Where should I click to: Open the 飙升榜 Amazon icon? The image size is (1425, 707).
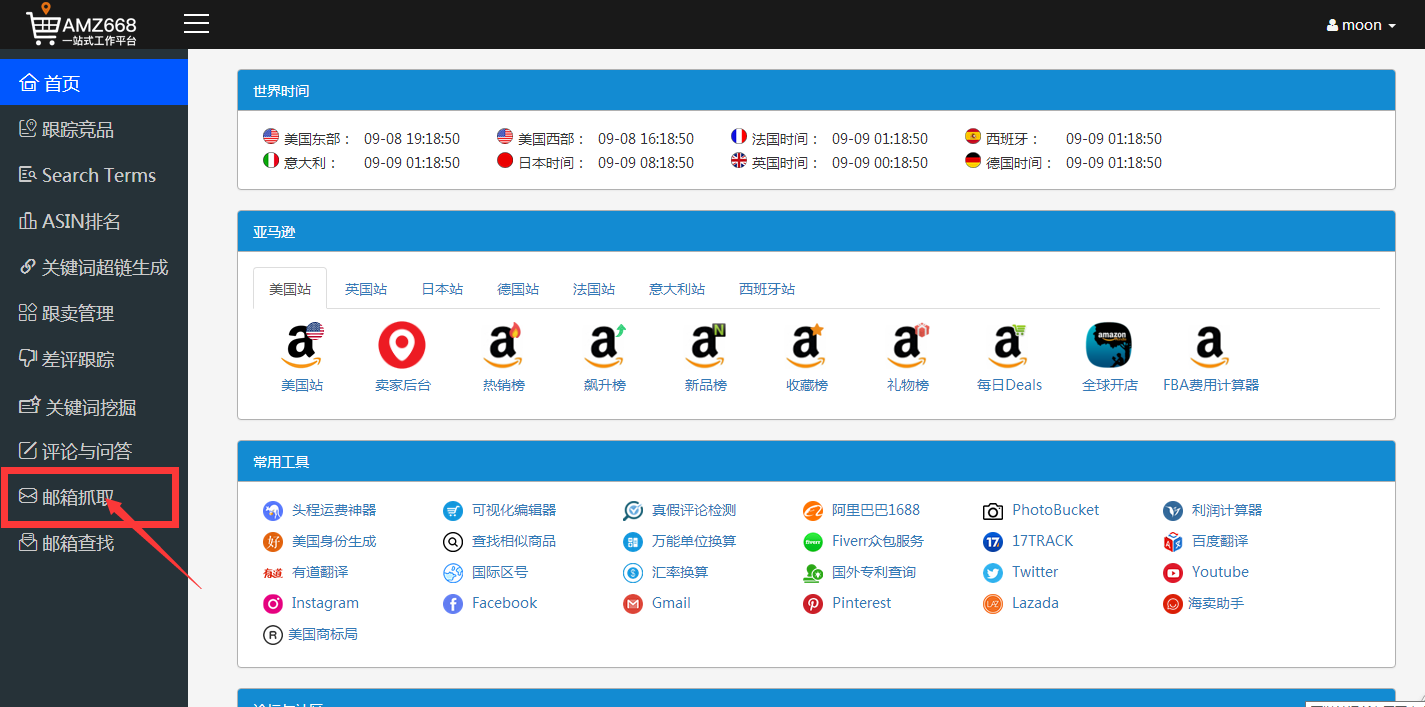click(x=605, y=345)
